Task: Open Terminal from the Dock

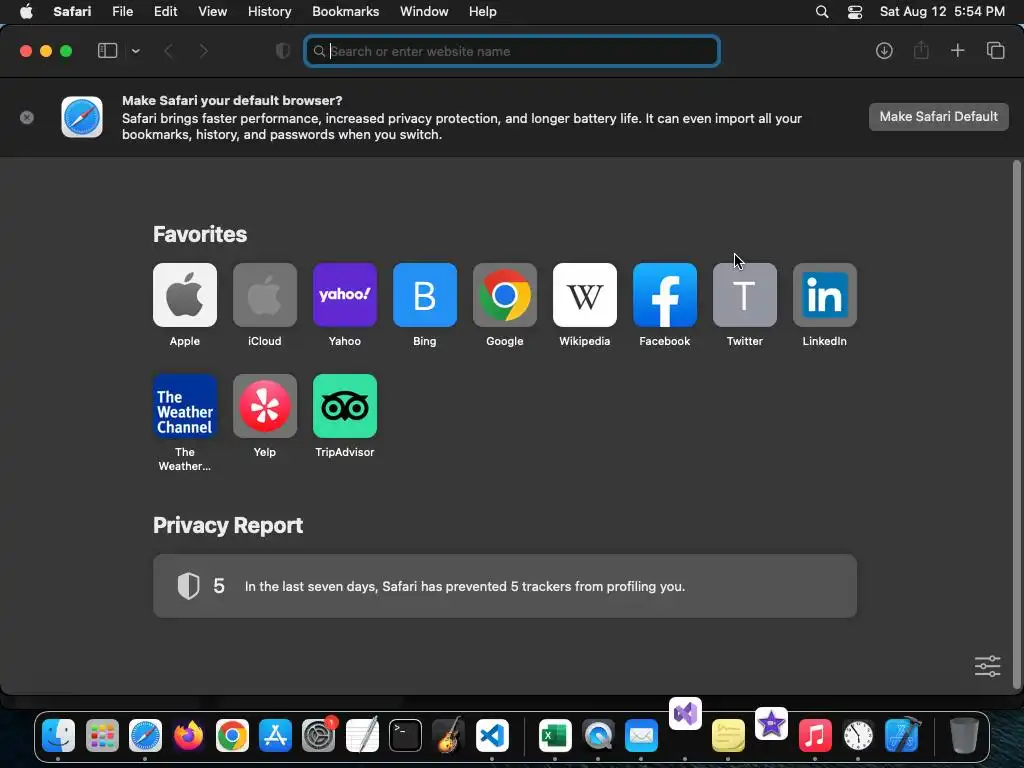Action: click(405, 735)
